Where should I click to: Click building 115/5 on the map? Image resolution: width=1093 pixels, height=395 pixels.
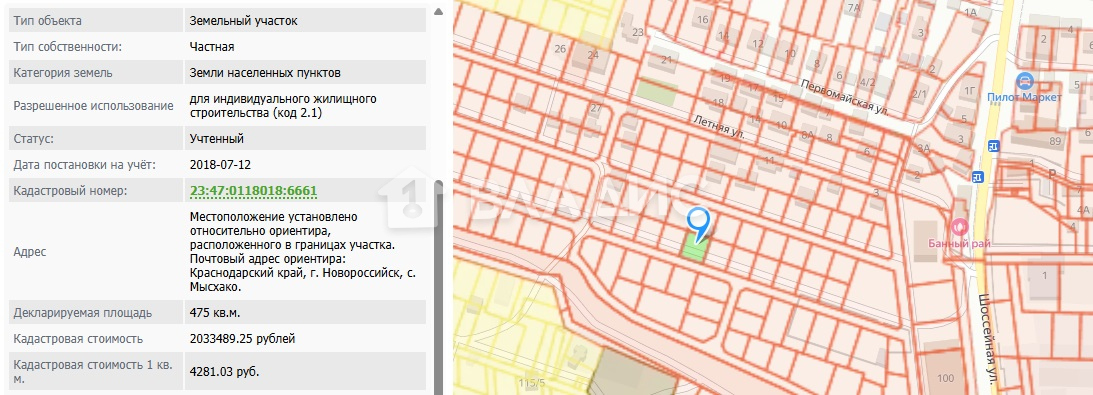[533, 383]
